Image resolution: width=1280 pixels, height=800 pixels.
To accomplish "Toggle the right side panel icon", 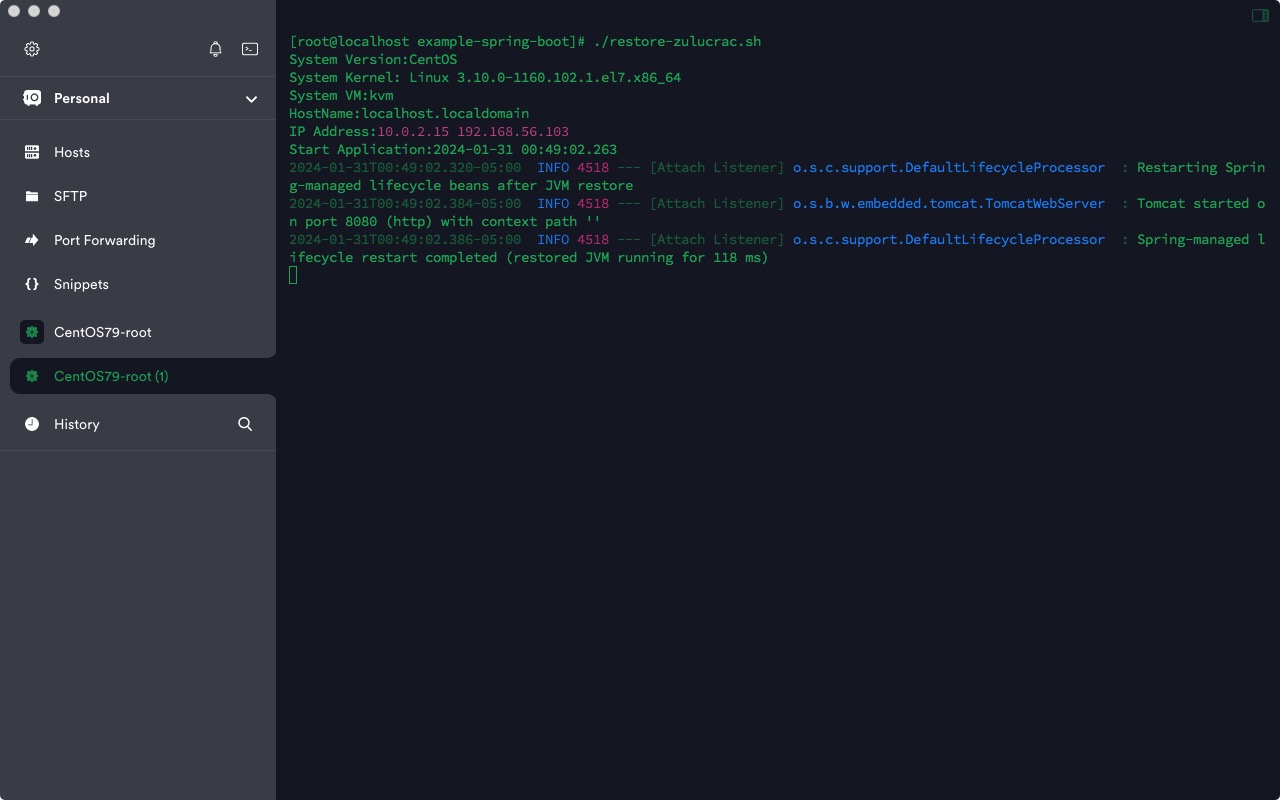I will click(x=1260, y=15).
